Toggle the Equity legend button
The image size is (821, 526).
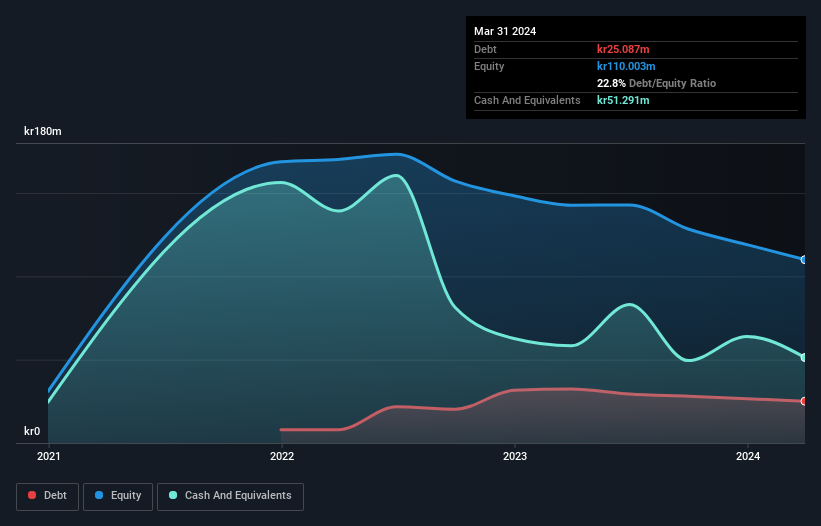coord(118,496)
